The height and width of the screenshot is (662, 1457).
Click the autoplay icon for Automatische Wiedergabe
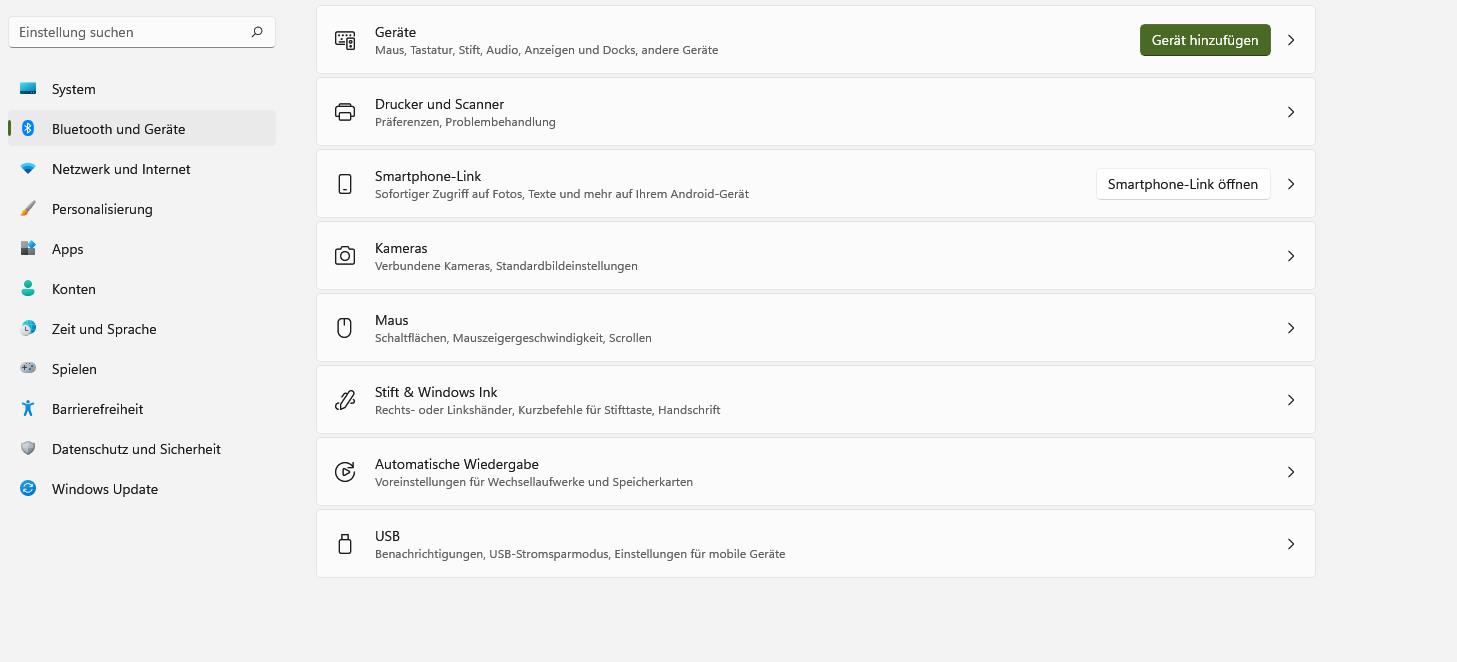click(345, 472)
